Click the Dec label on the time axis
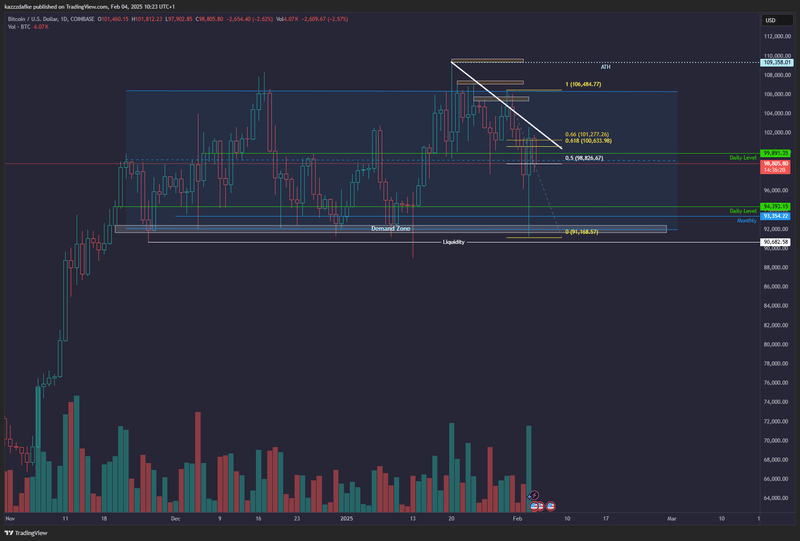This screenshot has width=800, height=541. [x=176, y=519]
